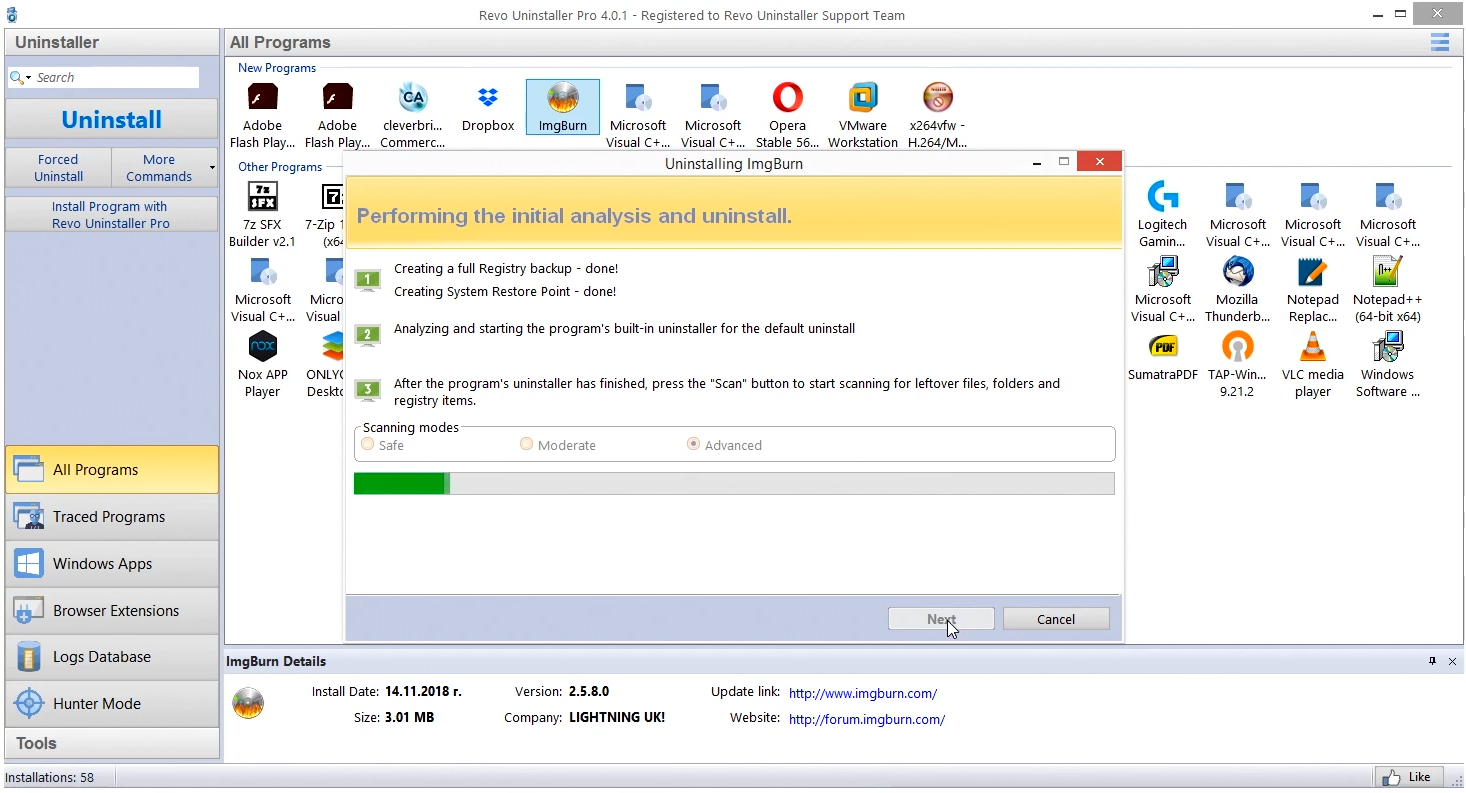This screenshot has height=793, width=1466.
Task: Select the first Adobe Flash Player program icon
Action: tap(262, 98)
